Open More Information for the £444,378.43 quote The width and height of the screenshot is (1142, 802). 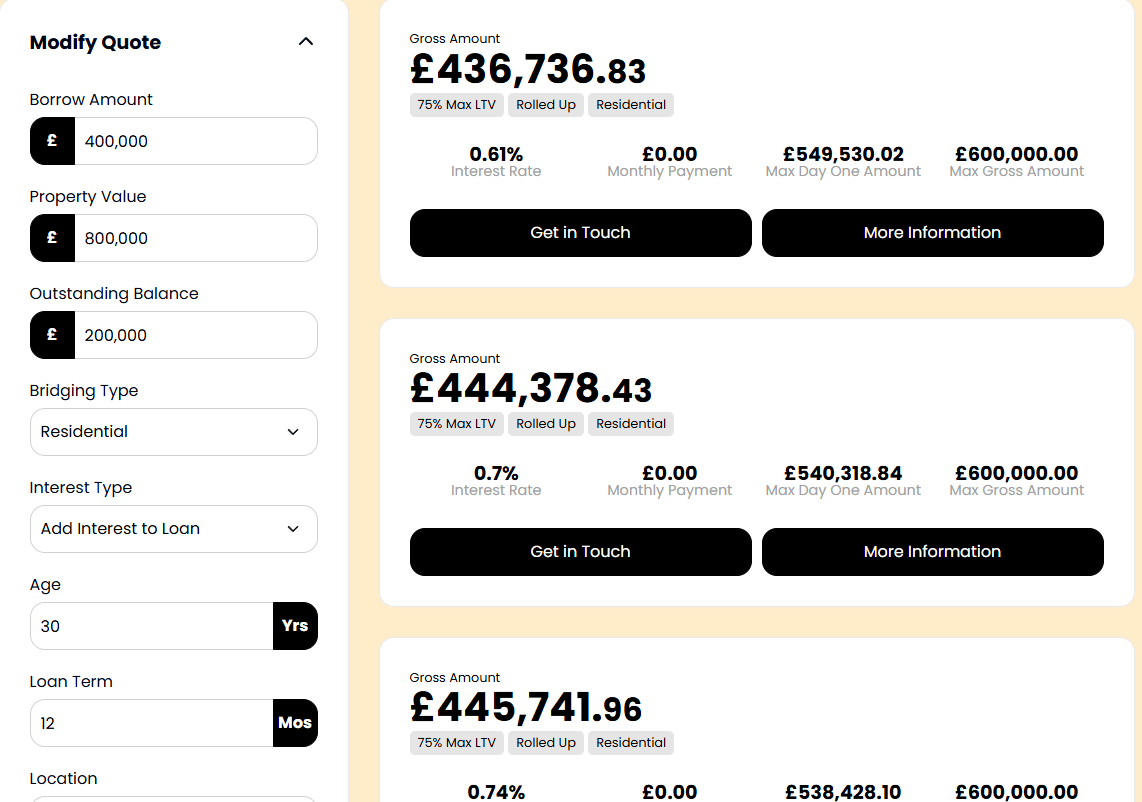pos(932,552)
